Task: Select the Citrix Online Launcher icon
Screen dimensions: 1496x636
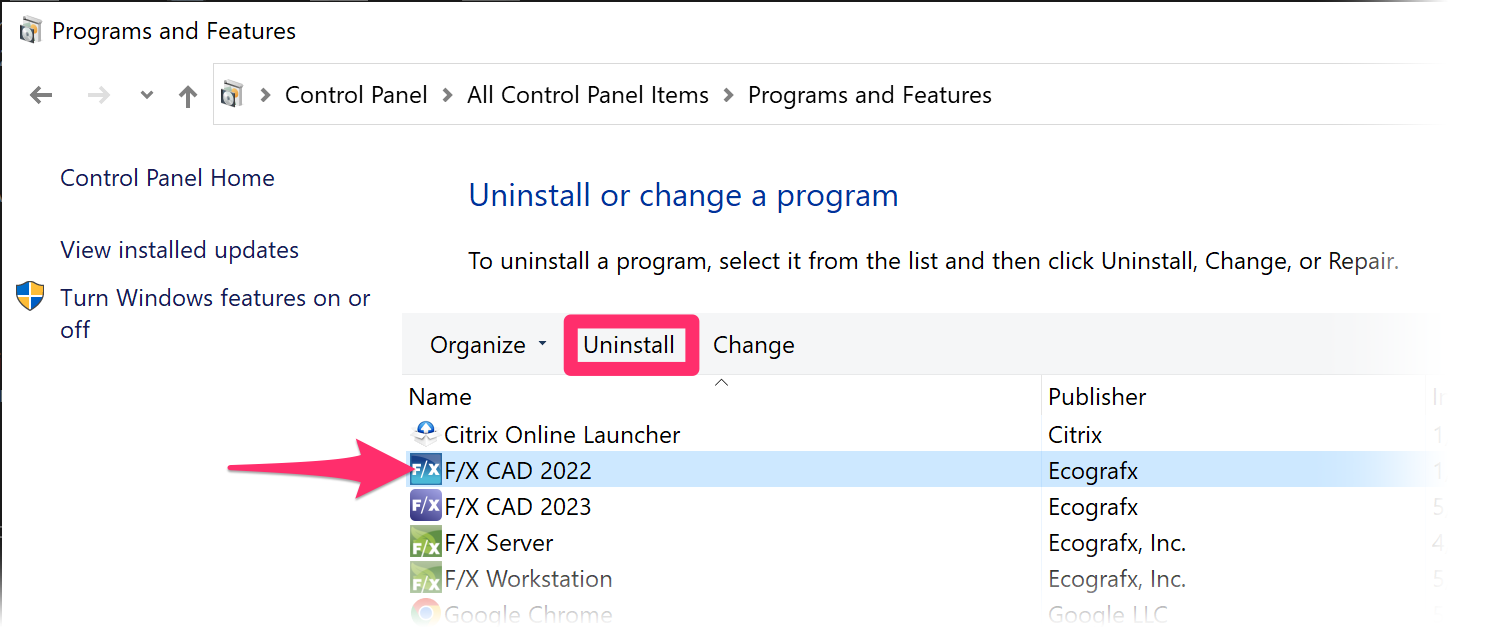Action: [425, 435]
